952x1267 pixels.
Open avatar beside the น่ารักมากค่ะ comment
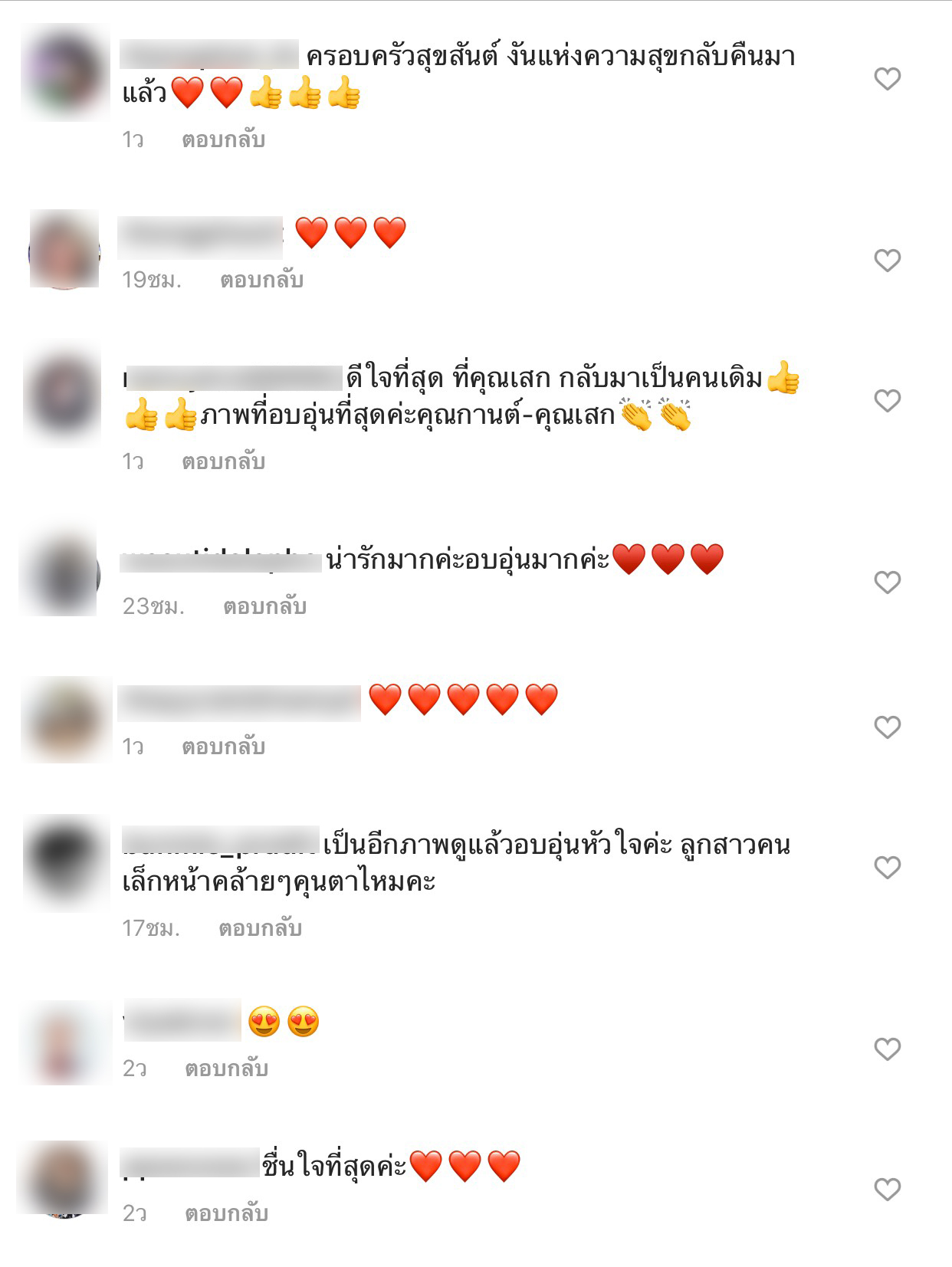pyautogui.click(x=59, y=573)
